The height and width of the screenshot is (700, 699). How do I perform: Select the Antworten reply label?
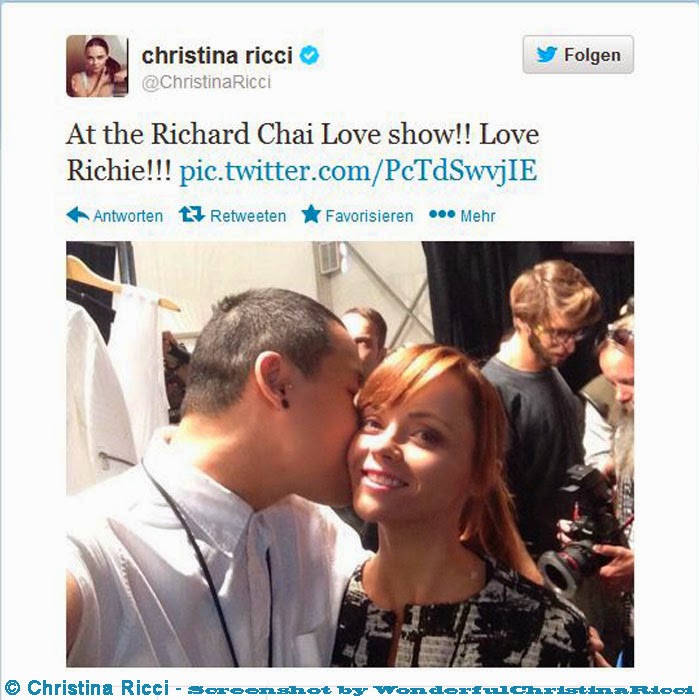[x=128, y=216]
